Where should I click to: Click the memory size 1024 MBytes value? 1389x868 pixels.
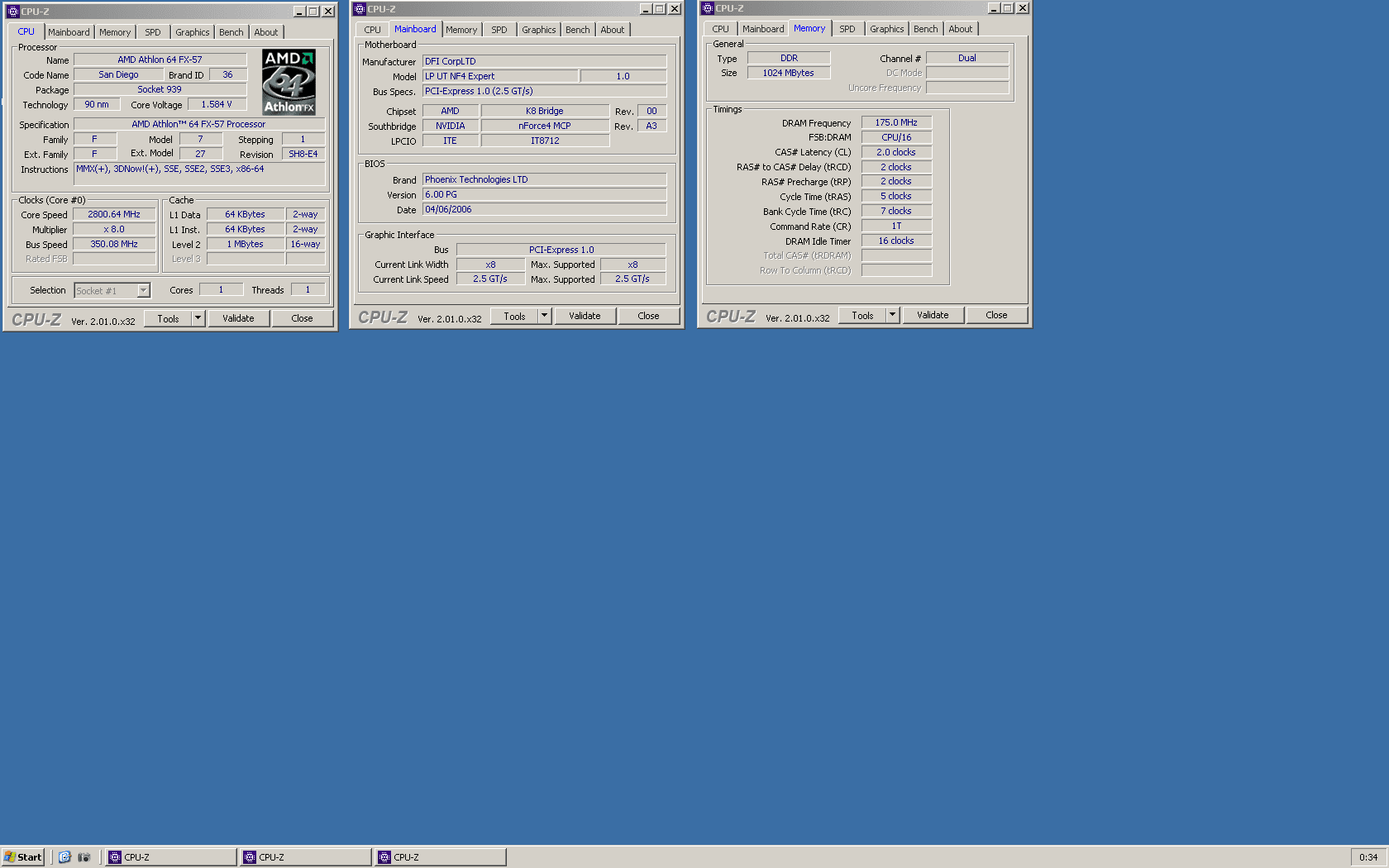point(788,73)
